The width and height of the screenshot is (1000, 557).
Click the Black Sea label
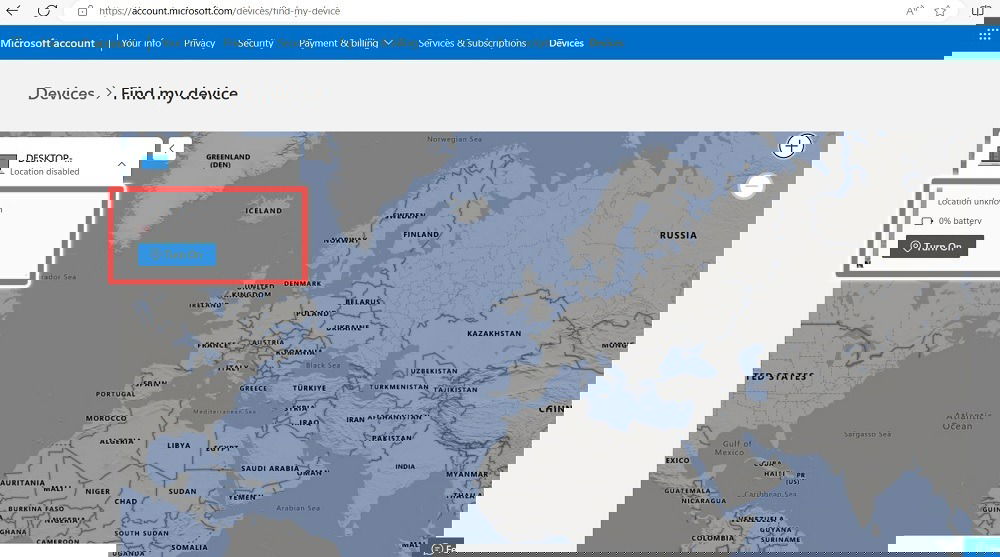[323, 366]
